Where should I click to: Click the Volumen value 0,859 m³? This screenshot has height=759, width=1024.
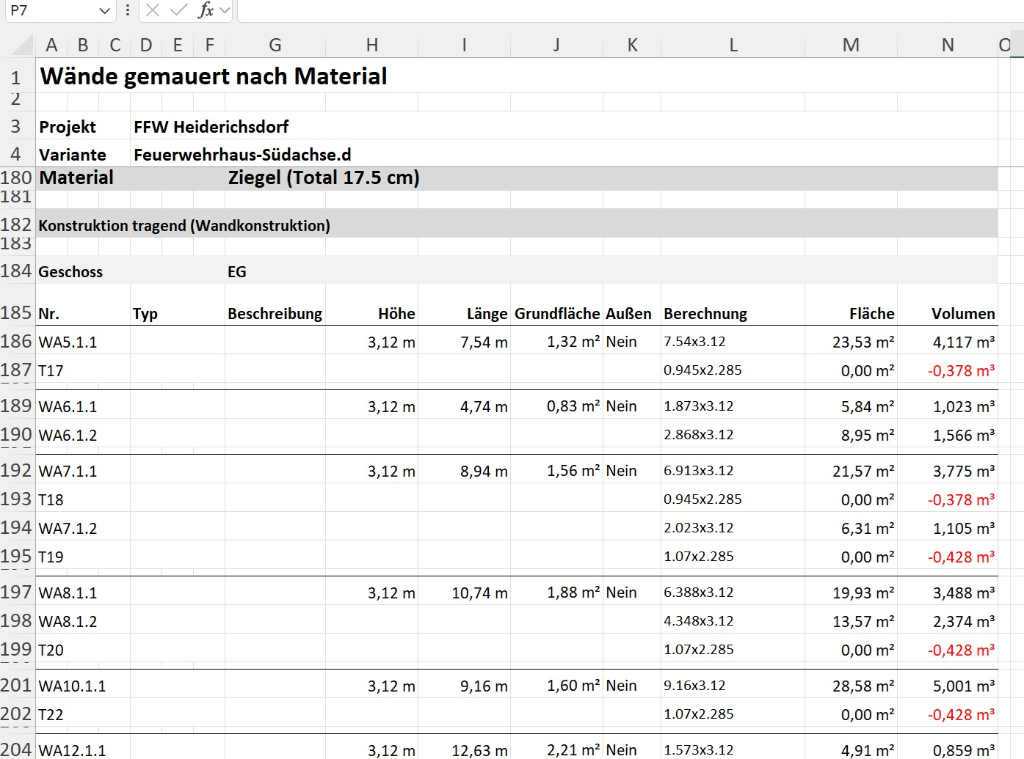click(963, 751)
